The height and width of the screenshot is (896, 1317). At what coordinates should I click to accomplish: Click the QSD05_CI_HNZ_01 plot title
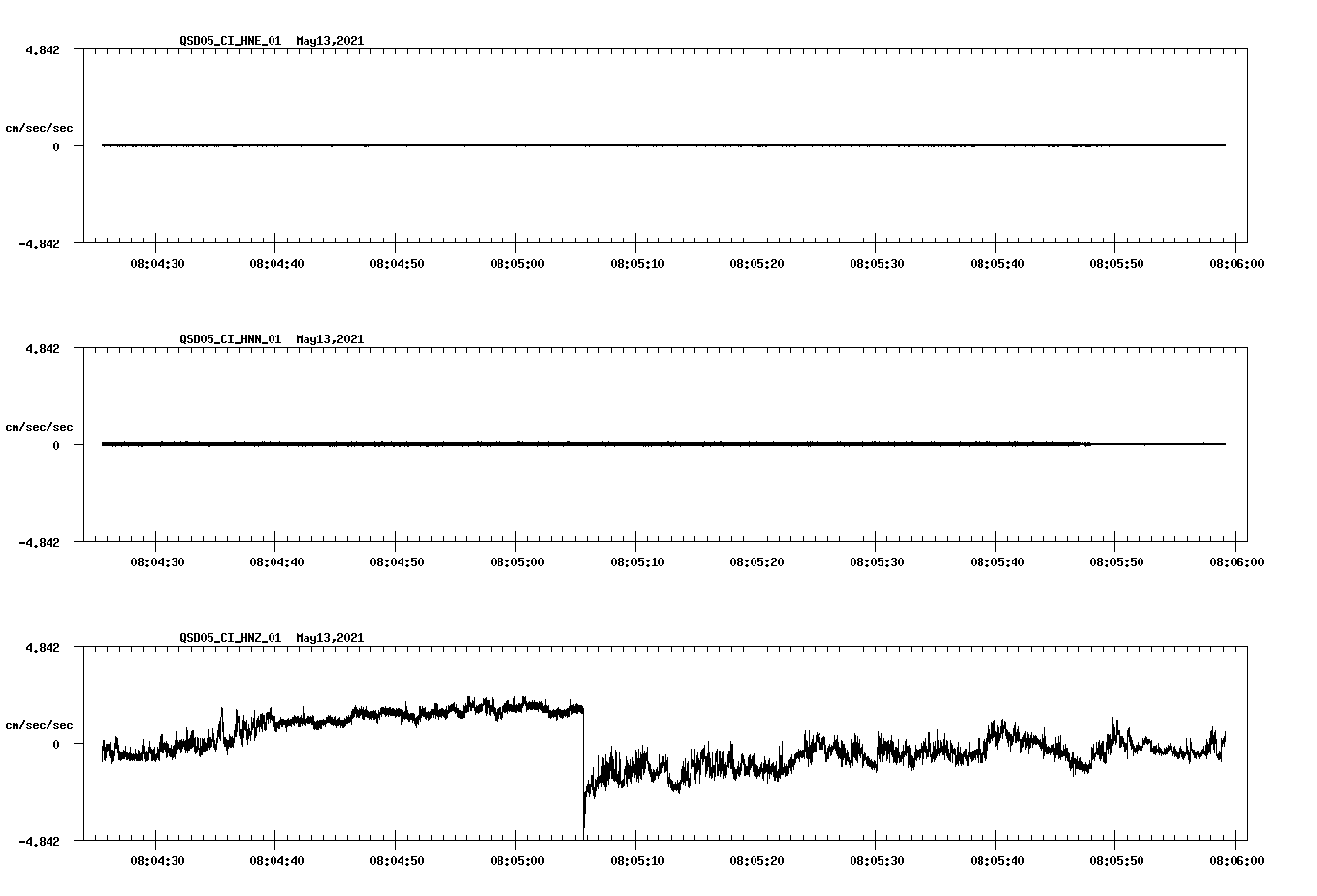[x=272, y=638]
